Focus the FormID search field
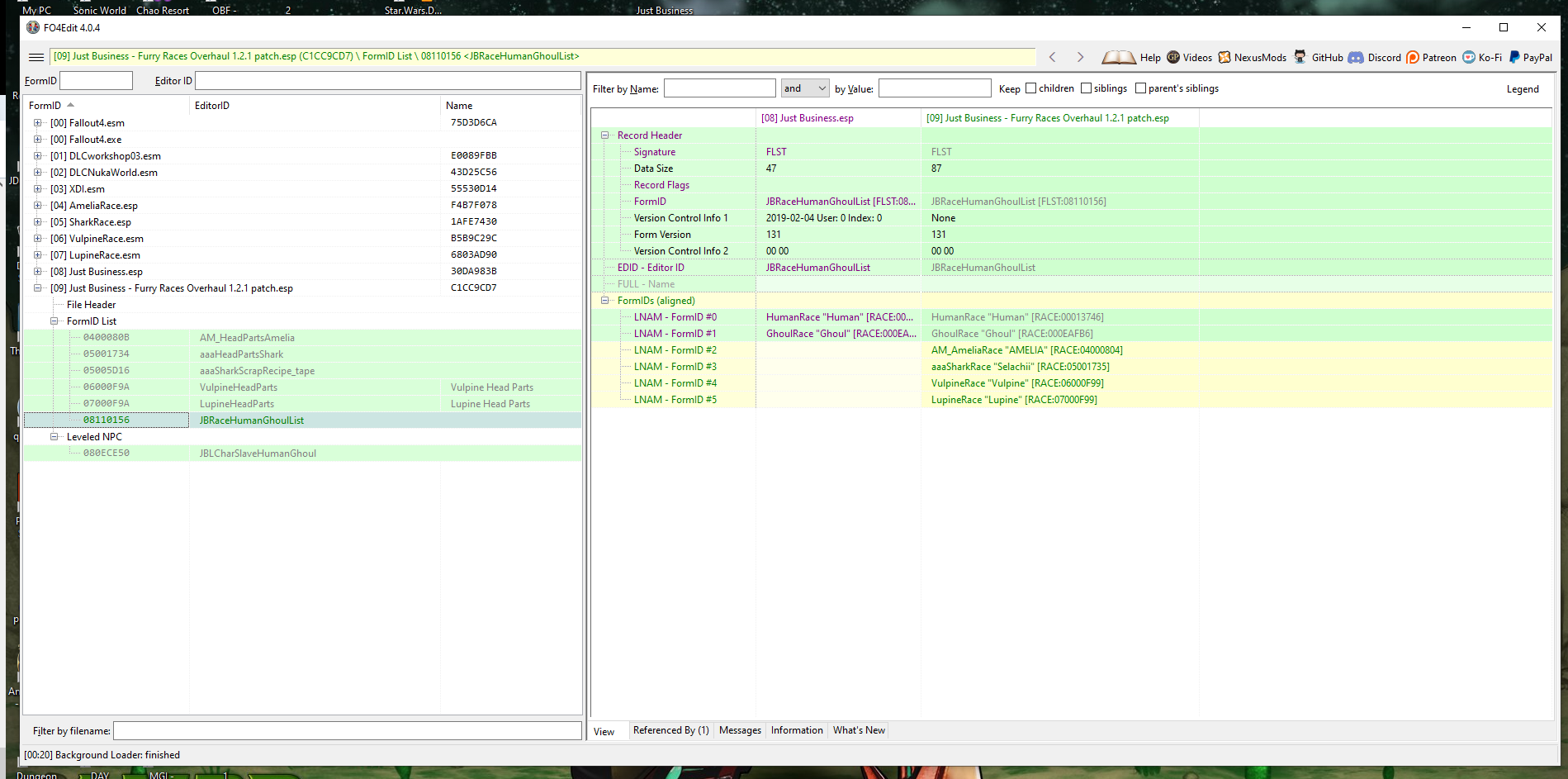The image size is (1568, 779). [x=96, y=80]
